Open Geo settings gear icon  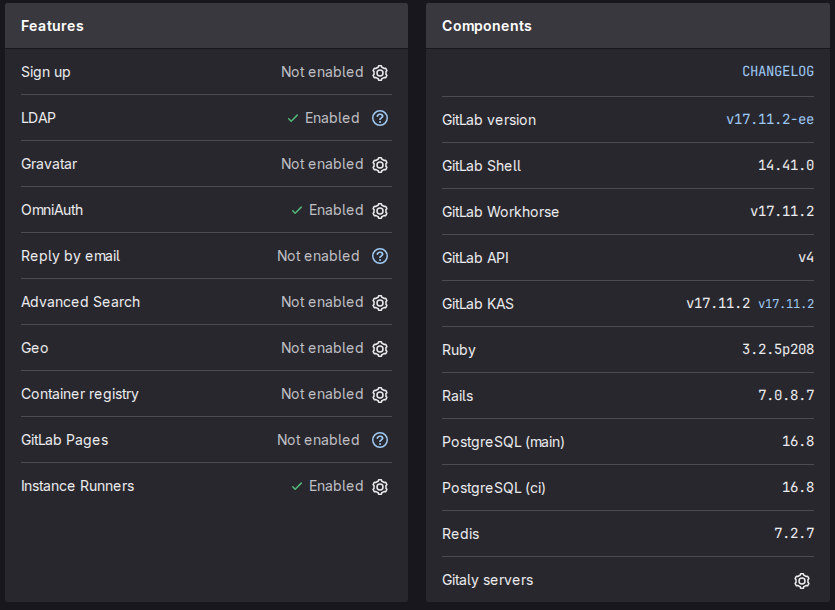pos(380,349)
